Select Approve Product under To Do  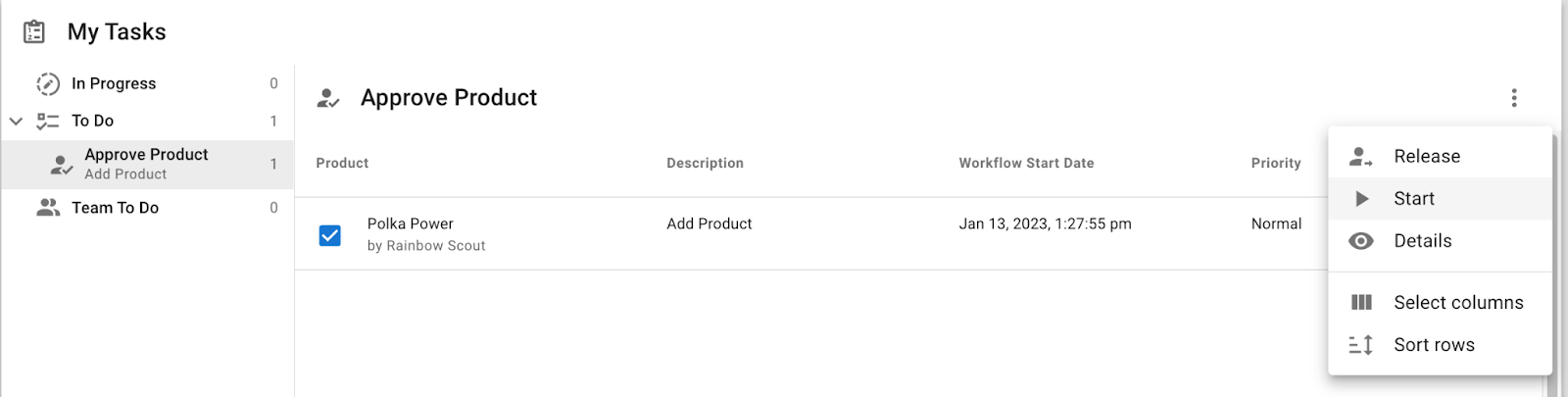(147, 164)
